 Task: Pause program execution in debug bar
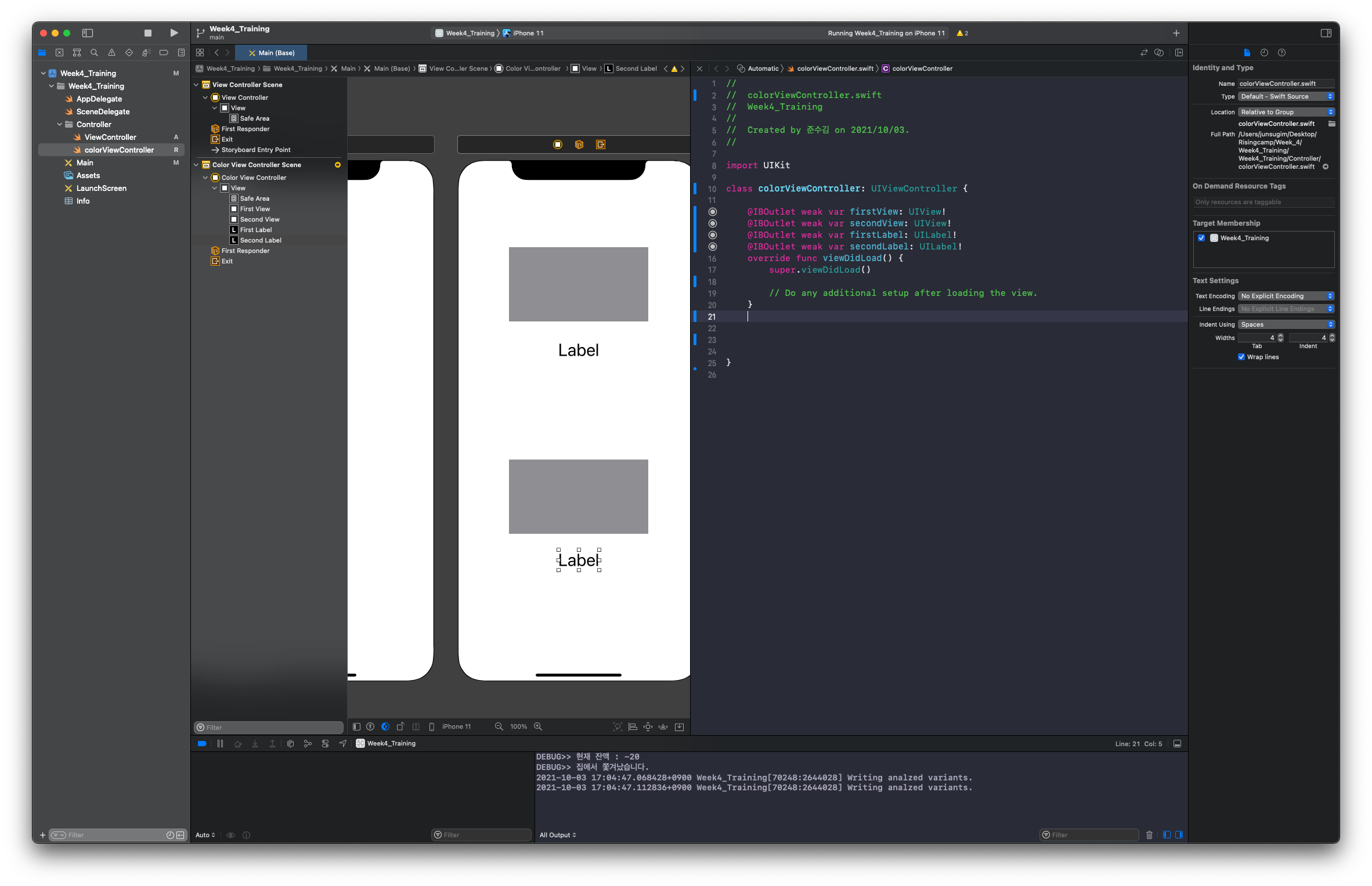pyautogui.click(x=220, y=743)
